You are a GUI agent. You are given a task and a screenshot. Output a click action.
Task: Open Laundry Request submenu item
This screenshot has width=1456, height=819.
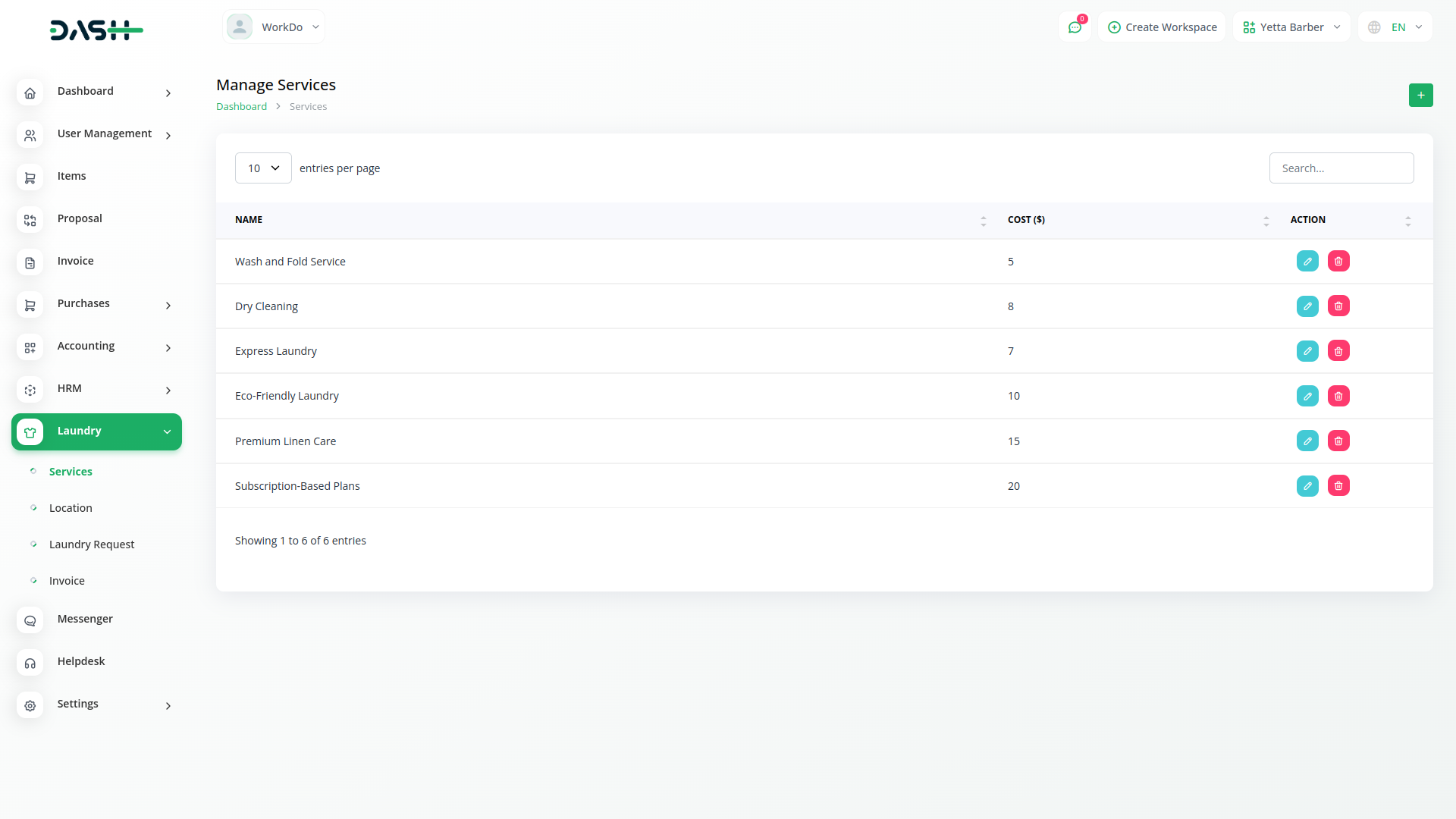[92, 544]
